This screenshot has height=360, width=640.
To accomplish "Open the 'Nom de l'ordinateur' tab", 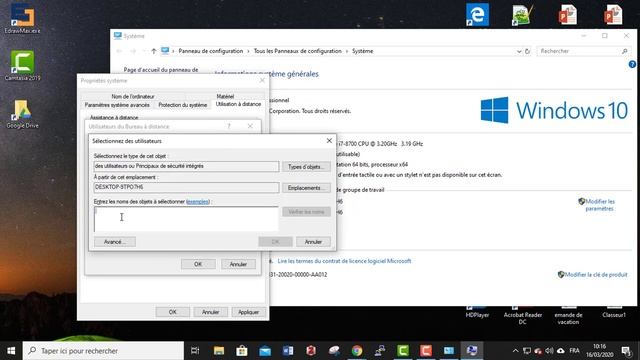I will [x=133, y=96].
